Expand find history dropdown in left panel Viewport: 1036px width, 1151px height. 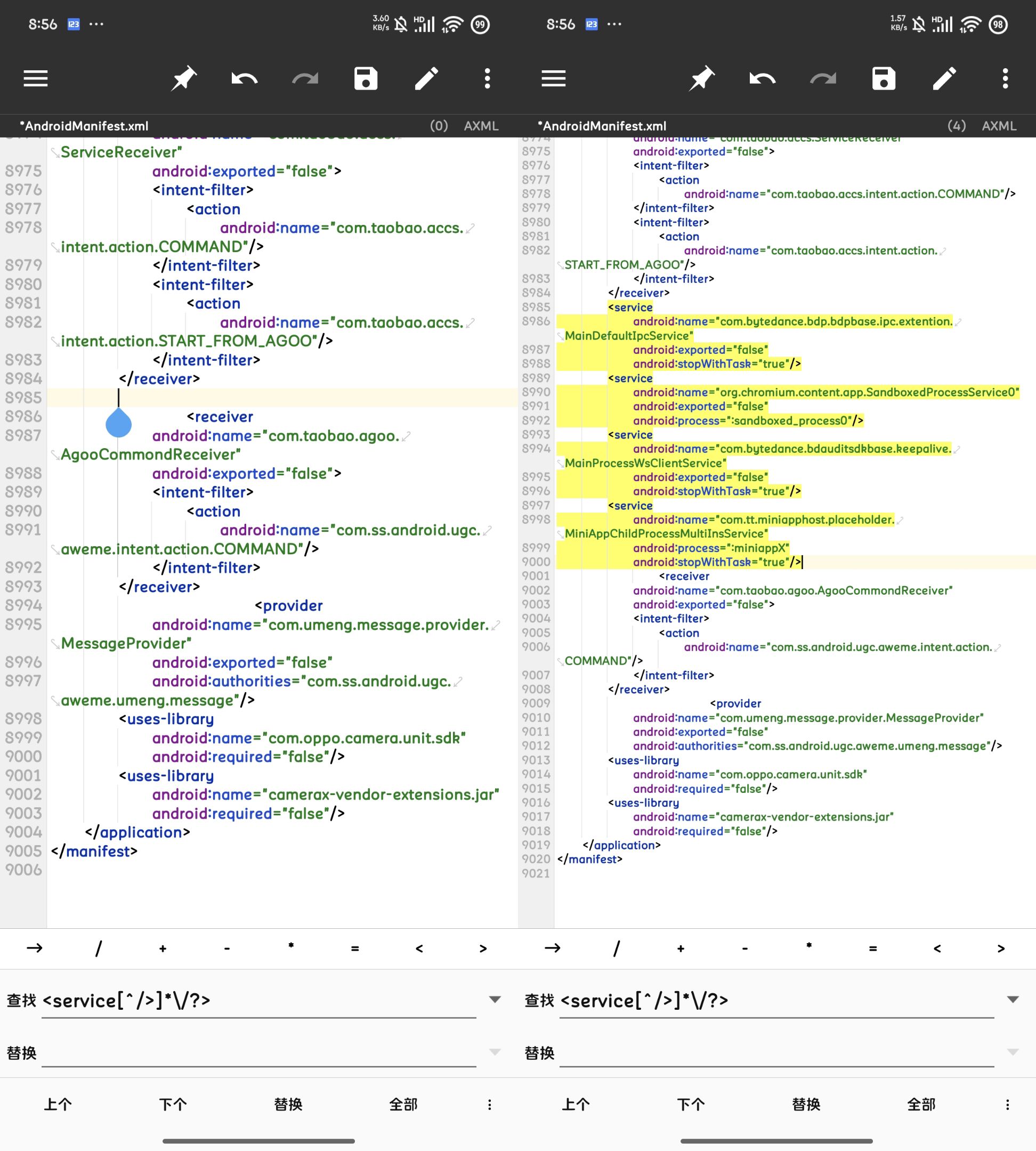coord(495,999)
